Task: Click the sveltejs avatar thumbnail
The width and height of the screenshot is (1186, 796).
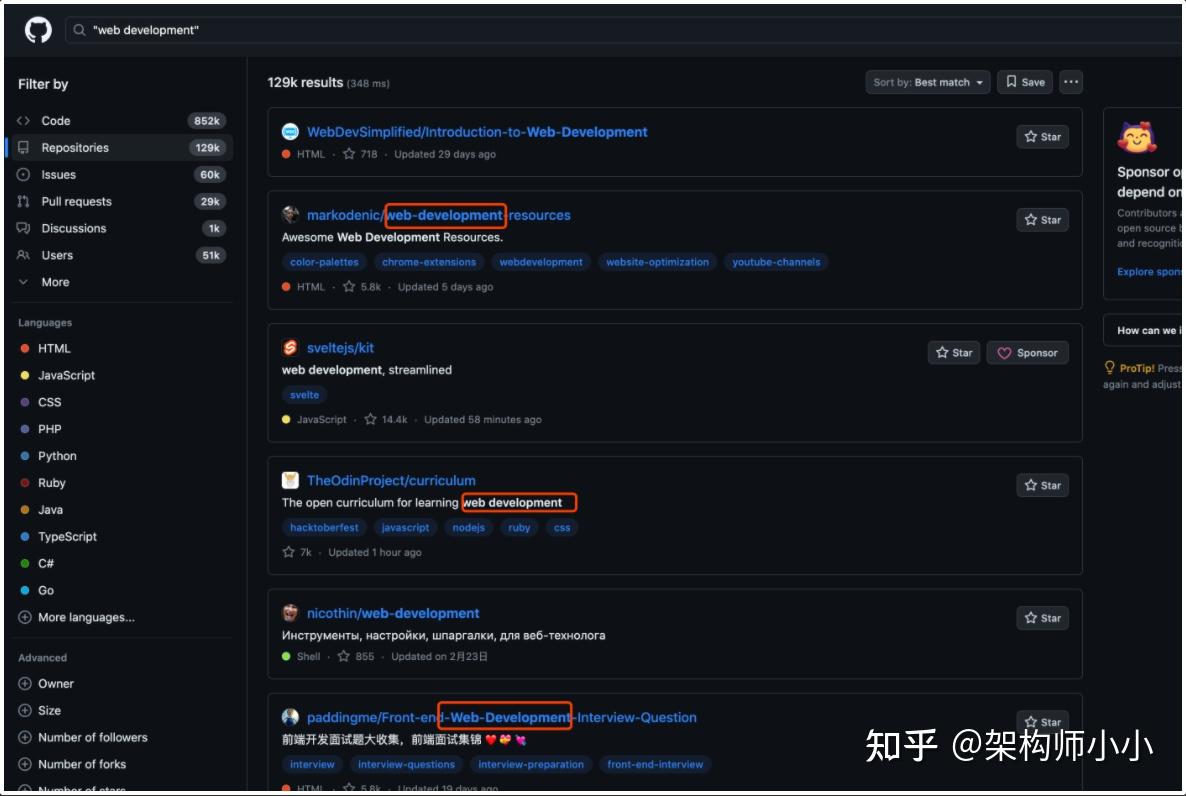Action: coord(290,346)
